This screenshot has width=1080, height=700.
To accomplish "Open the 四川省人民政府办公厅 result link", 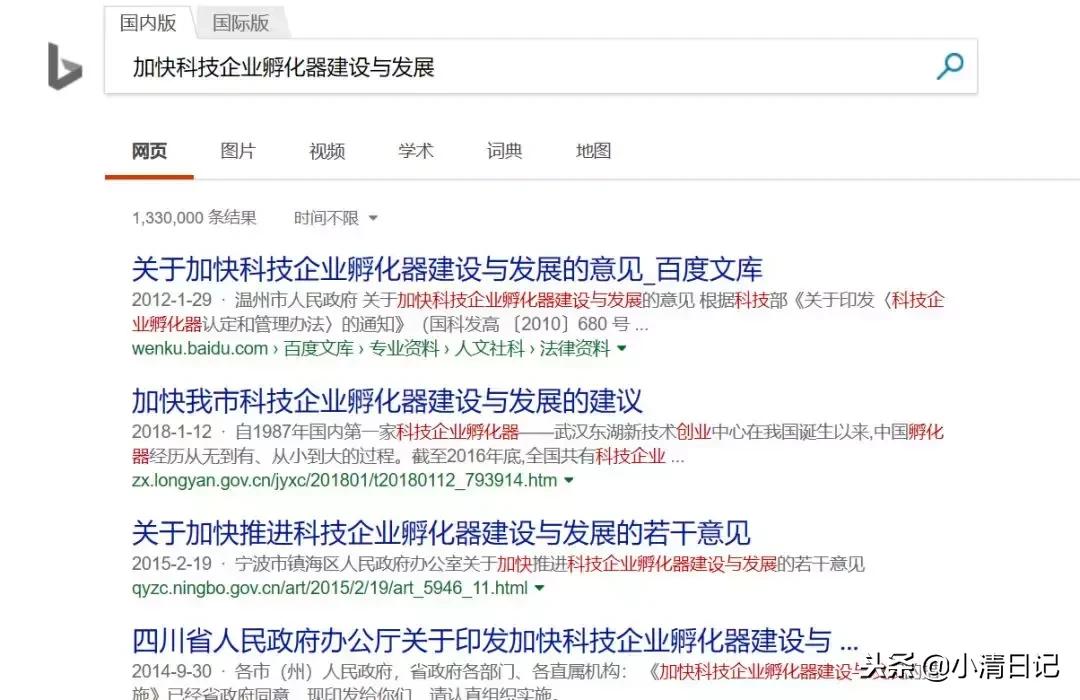I will 491,640.
